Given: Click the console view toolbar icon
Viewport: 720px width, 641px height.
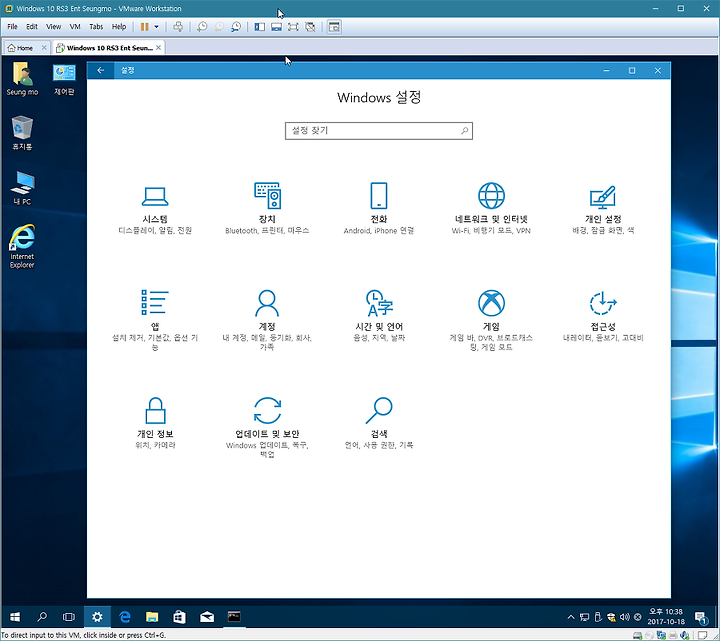Looking at the screenshot, I should (x=334, y=27).
